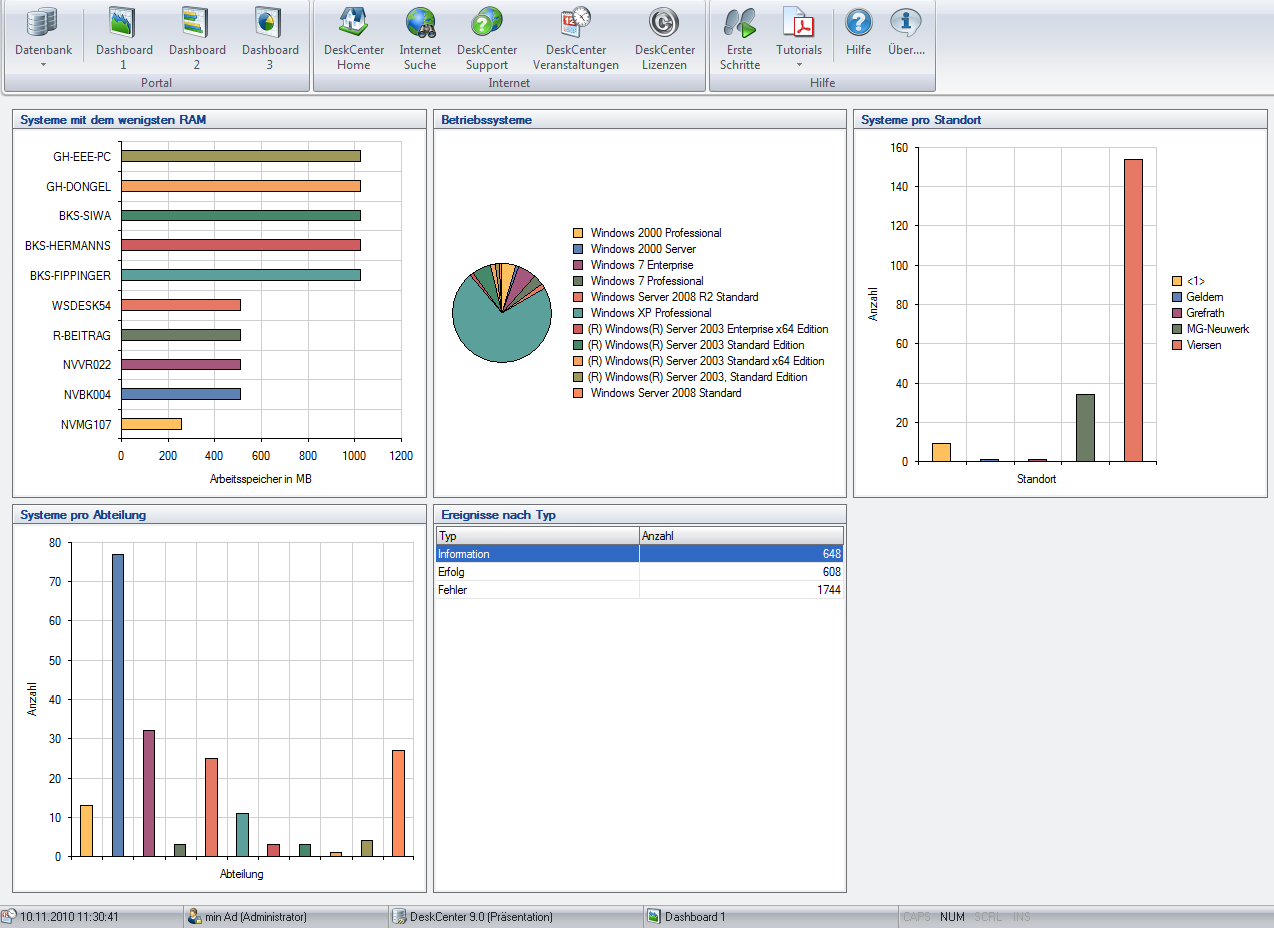
Task: Expand the Datenbank dropdown
Action: (x=43, y=65)
